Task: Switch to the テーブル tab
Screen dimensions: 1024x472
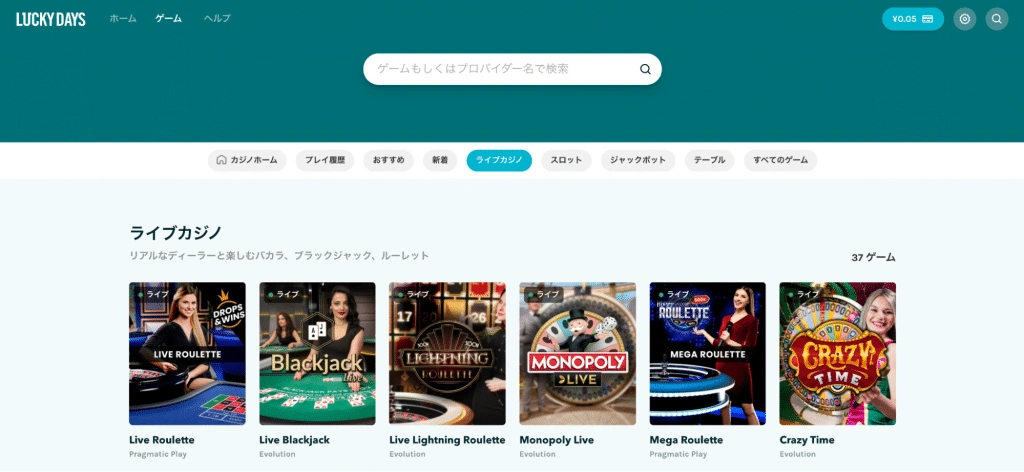Action: pos(710,161)
